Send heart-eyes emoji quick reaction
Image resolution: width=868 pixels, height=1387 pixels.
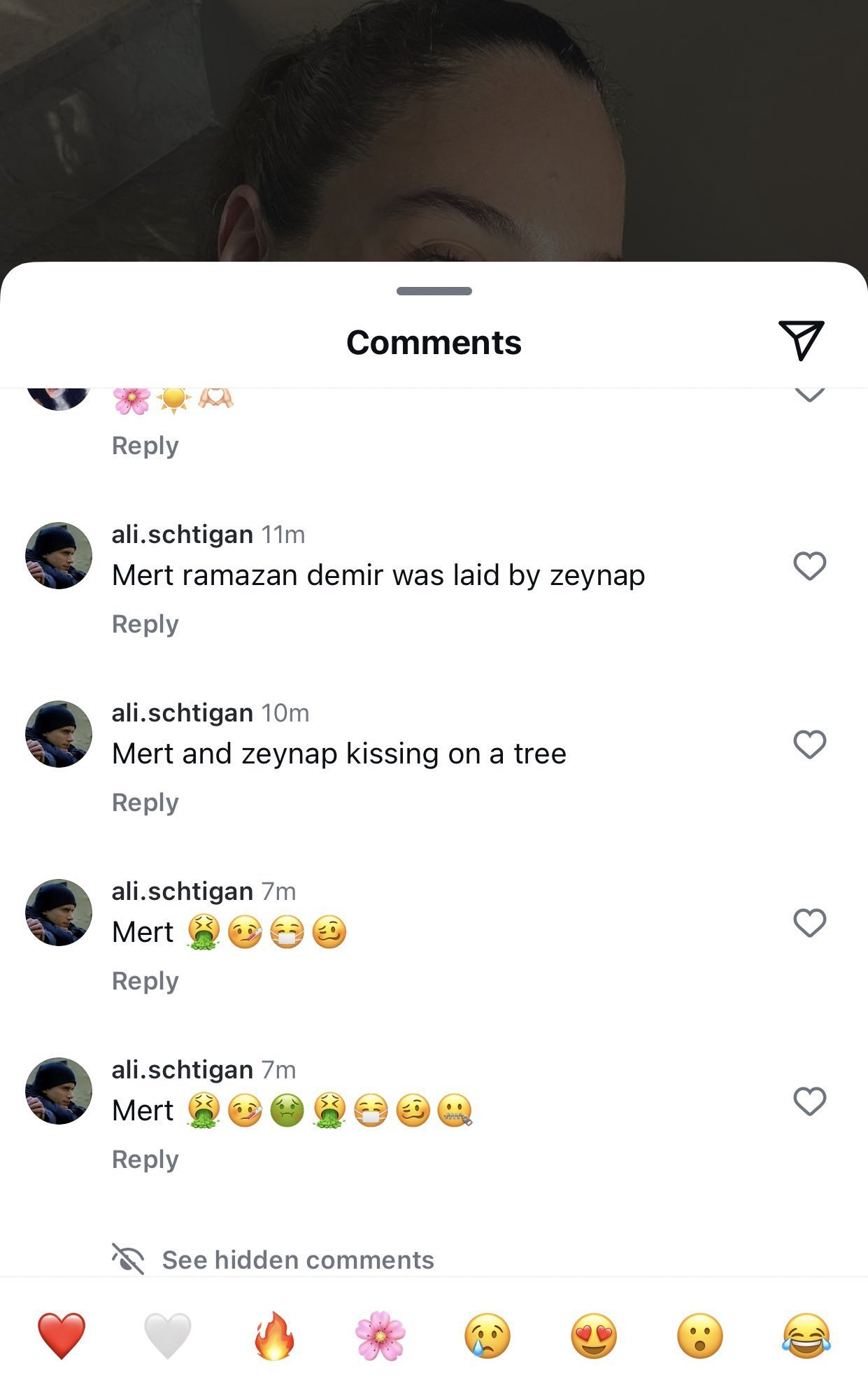[x=594, y=1335]
